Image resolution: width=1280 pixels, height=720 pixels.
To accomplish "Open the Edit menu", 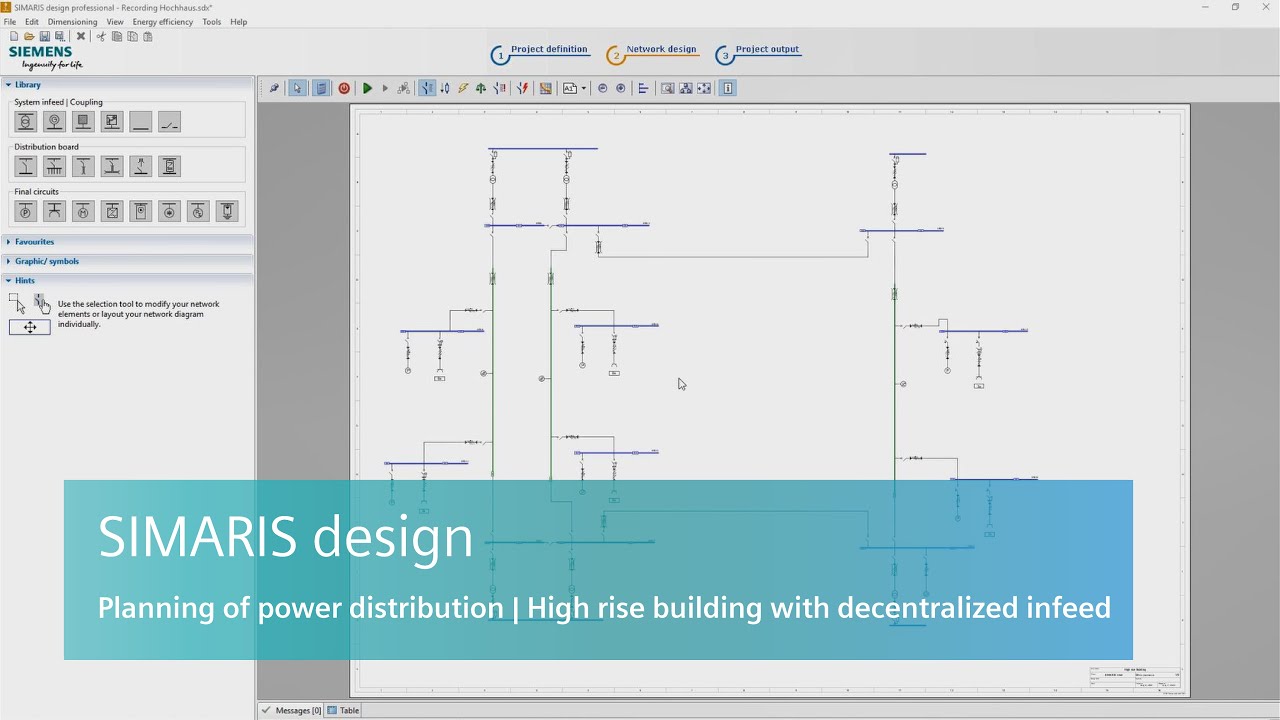I will click(x=32, y=22).
